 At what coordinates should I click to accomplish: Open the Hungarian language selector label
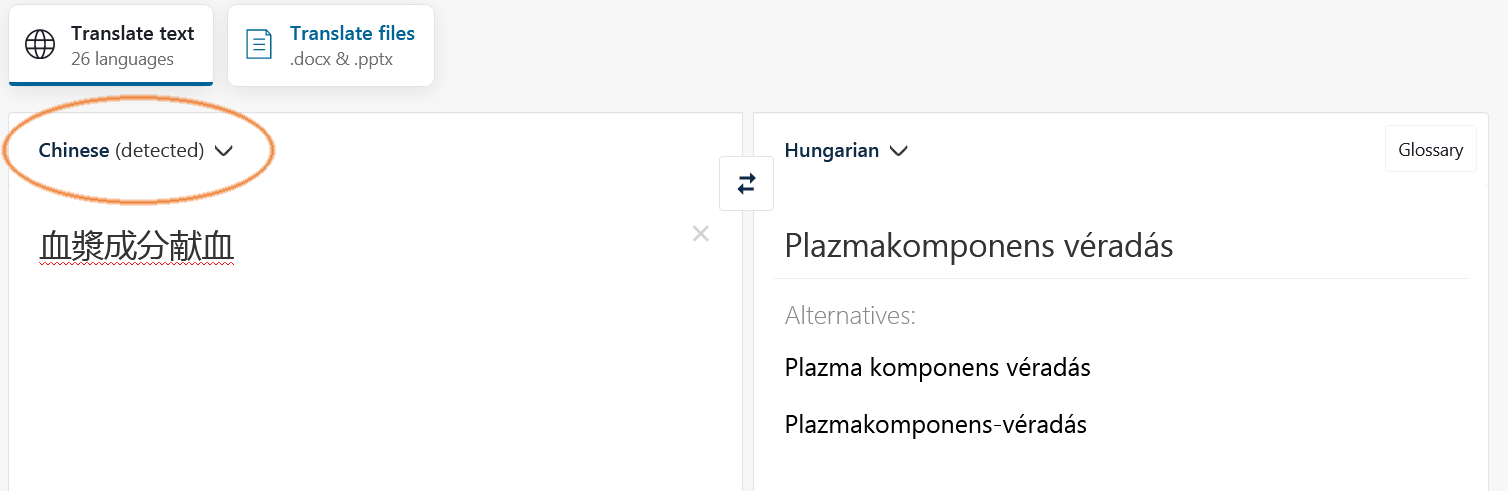(x=832, y=151)
